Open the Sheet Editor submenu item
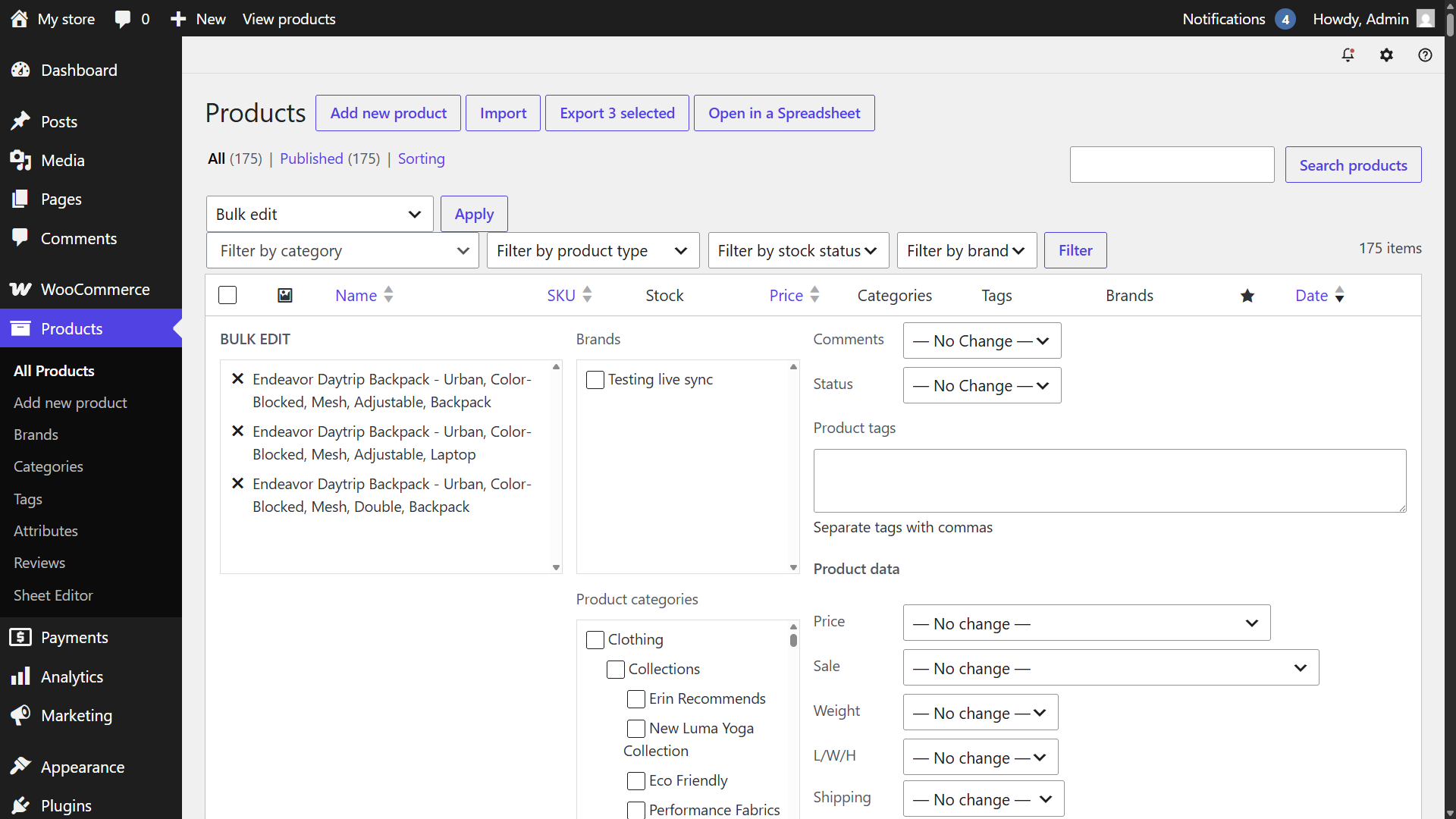 point(53,595)
